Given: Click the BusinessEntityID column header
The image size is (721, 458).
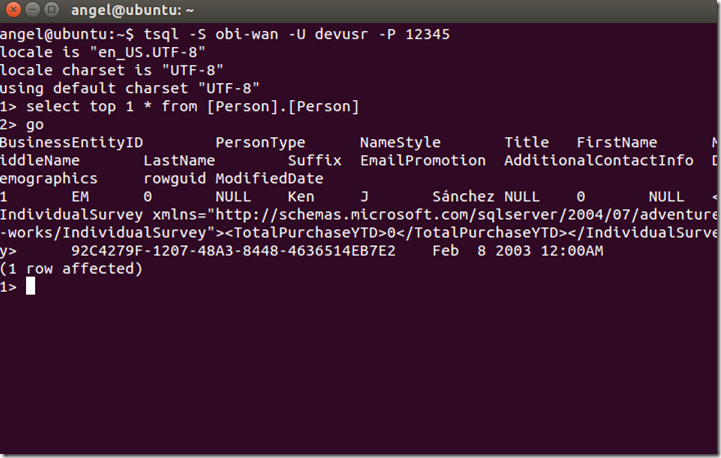Looking at the screenshot, I should (x=72, y=142).
